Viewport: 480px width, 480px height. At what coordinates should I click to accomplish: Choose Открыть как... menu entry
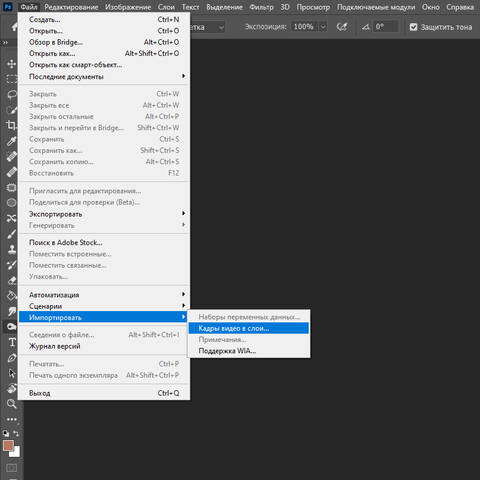[x=104, y=53]
